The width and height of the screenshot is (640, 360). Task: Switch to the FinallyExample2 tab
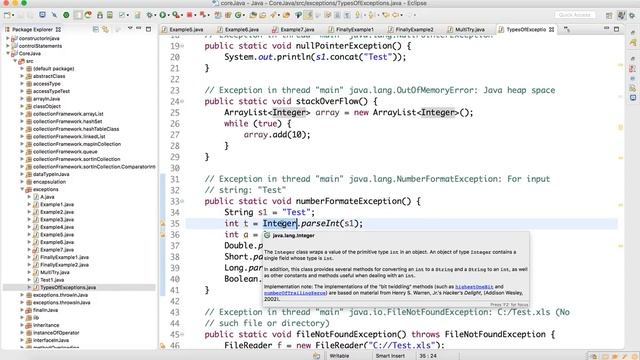(x=414, y=30)
